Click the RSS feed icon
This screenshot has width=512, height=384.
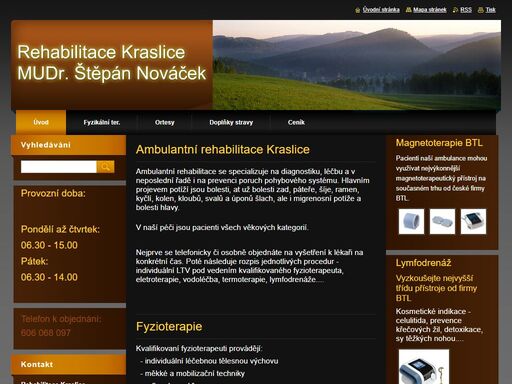coord(455,10)
